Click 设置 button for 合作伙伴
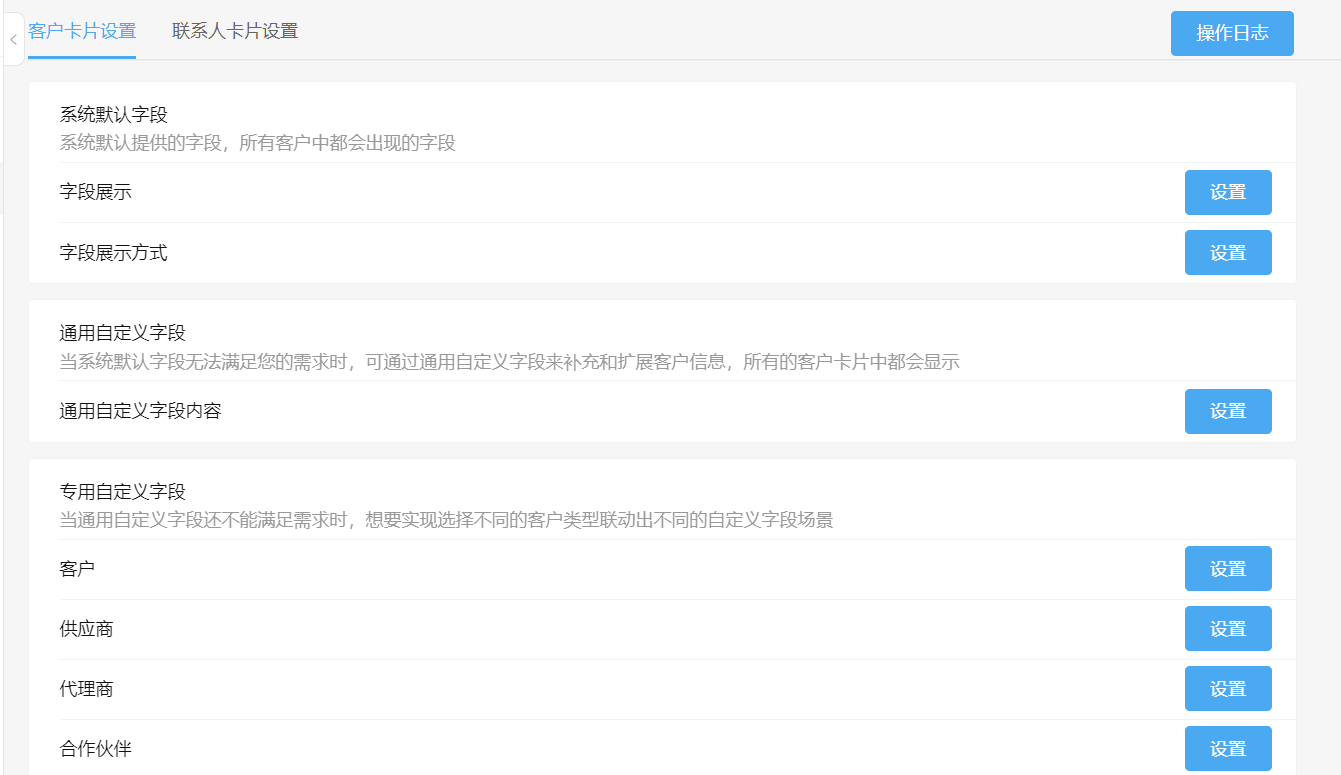Screen dimensions: 1341x775 coord(1228,749)
